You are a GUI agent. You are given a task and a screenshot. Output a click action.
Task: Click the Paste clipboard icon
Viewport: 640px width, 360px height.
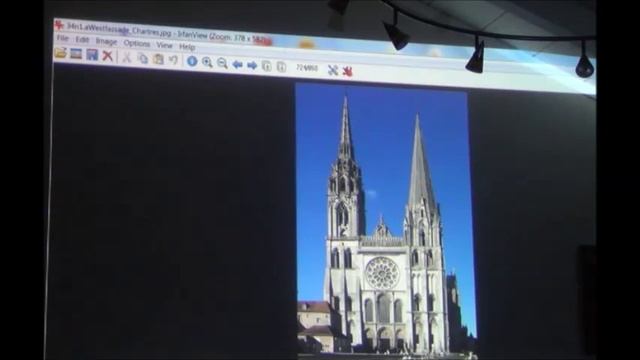158,59
